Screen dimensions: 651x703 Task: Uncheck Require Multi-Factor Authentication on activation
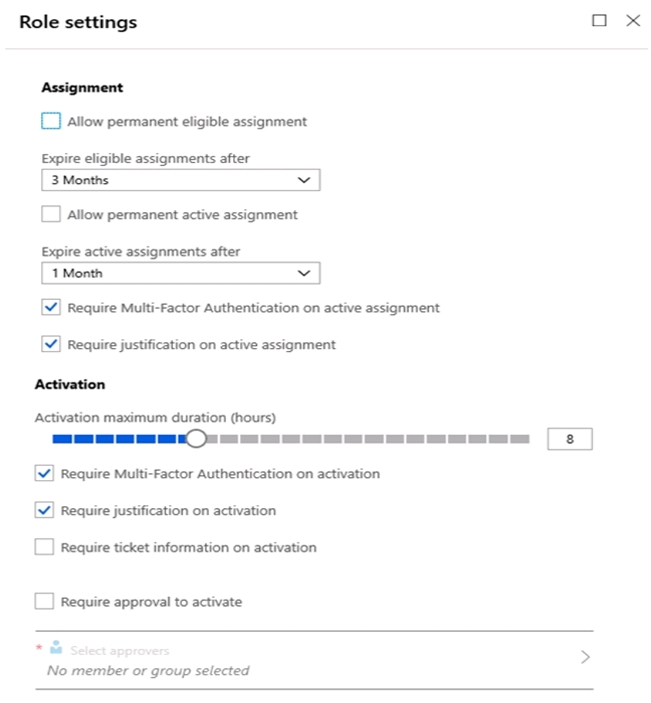pos(44,473)
